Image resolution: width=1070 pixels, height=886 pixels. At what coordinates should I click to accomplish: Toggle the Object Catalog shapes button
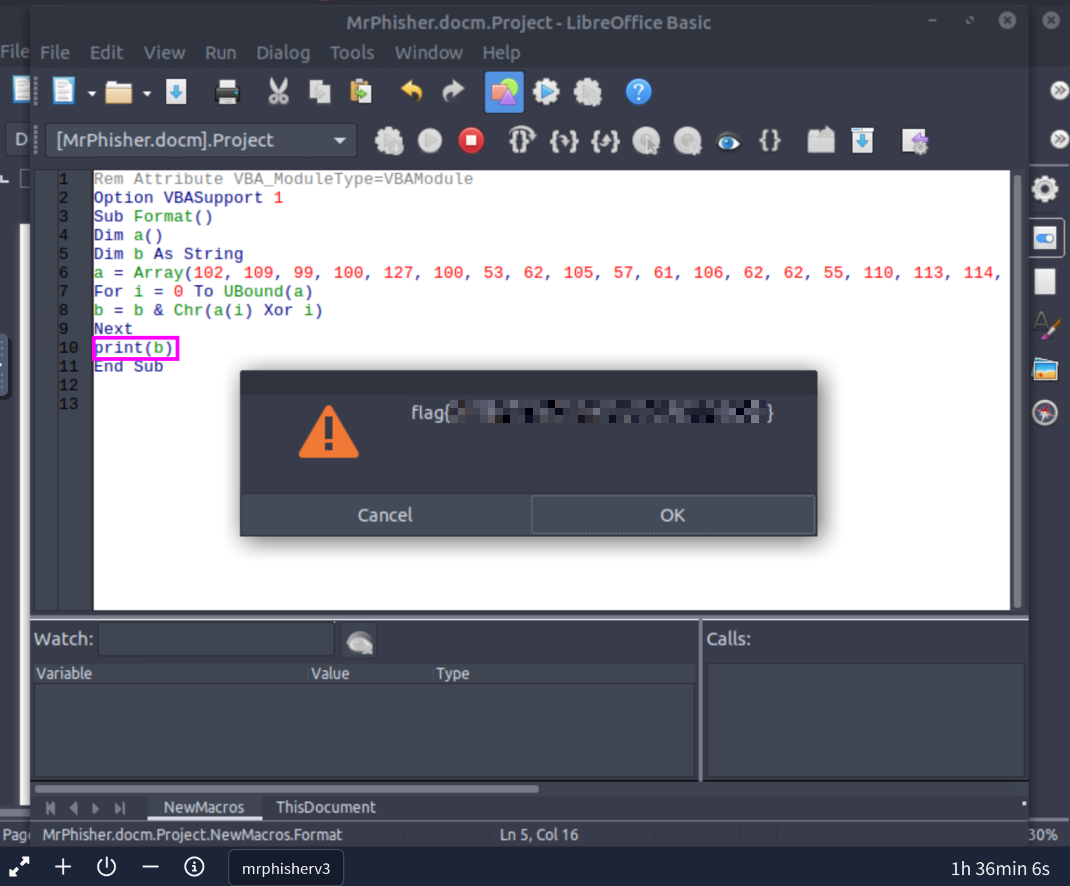click(504, 93)
